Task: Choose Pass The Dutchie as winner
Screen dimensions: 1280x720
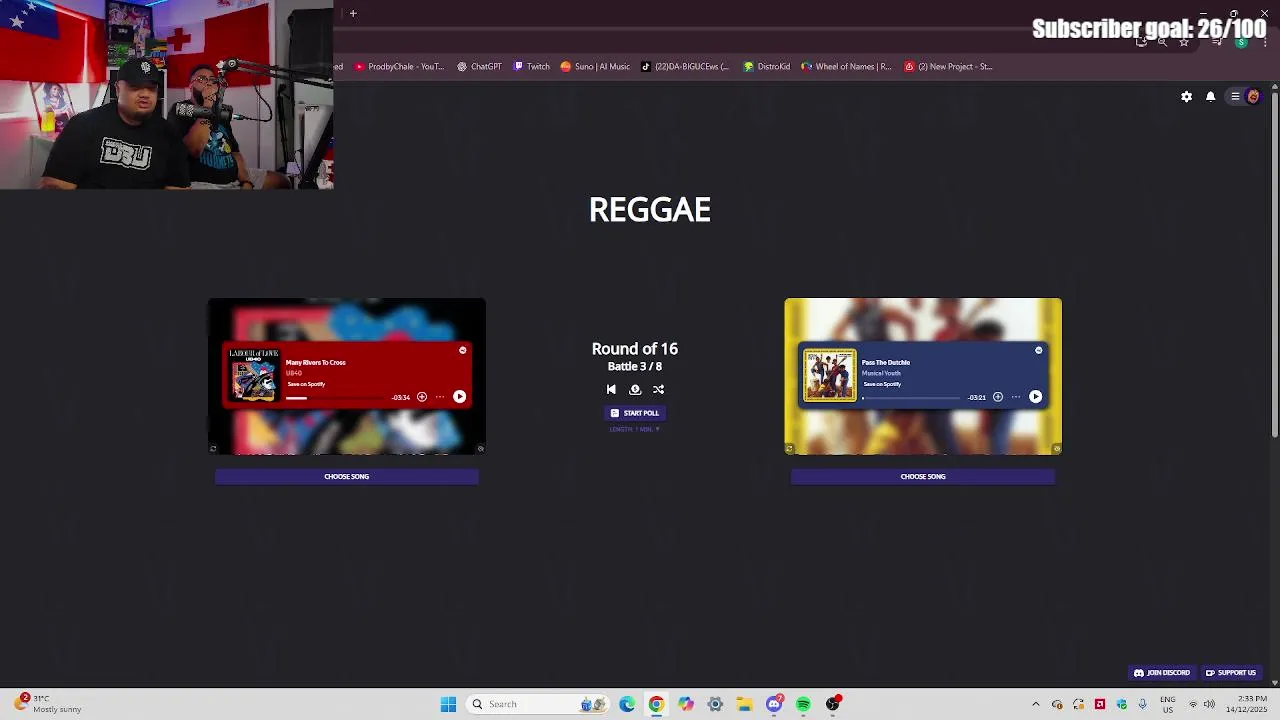Action: click(x=923, y=477)
